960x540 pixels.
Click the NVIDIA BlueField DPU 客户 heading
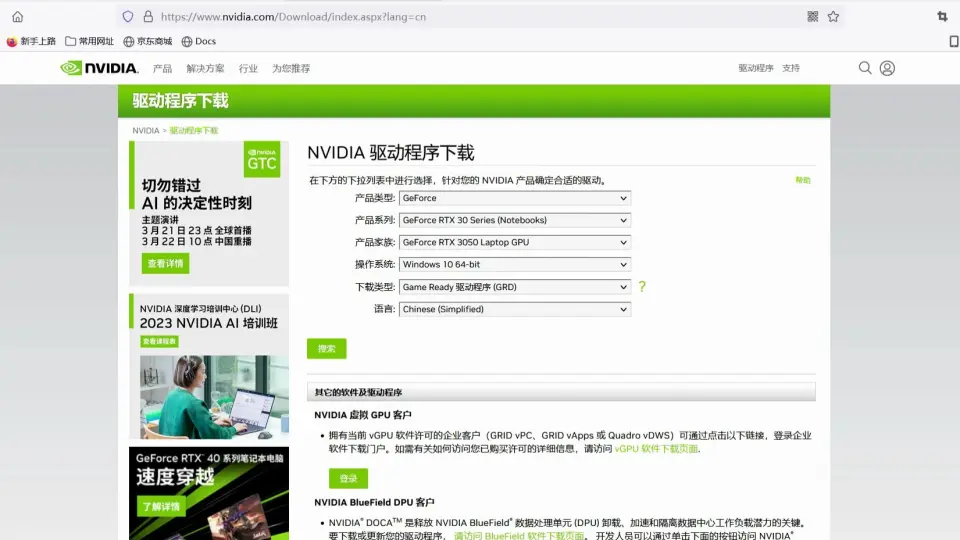click(374, 502)
